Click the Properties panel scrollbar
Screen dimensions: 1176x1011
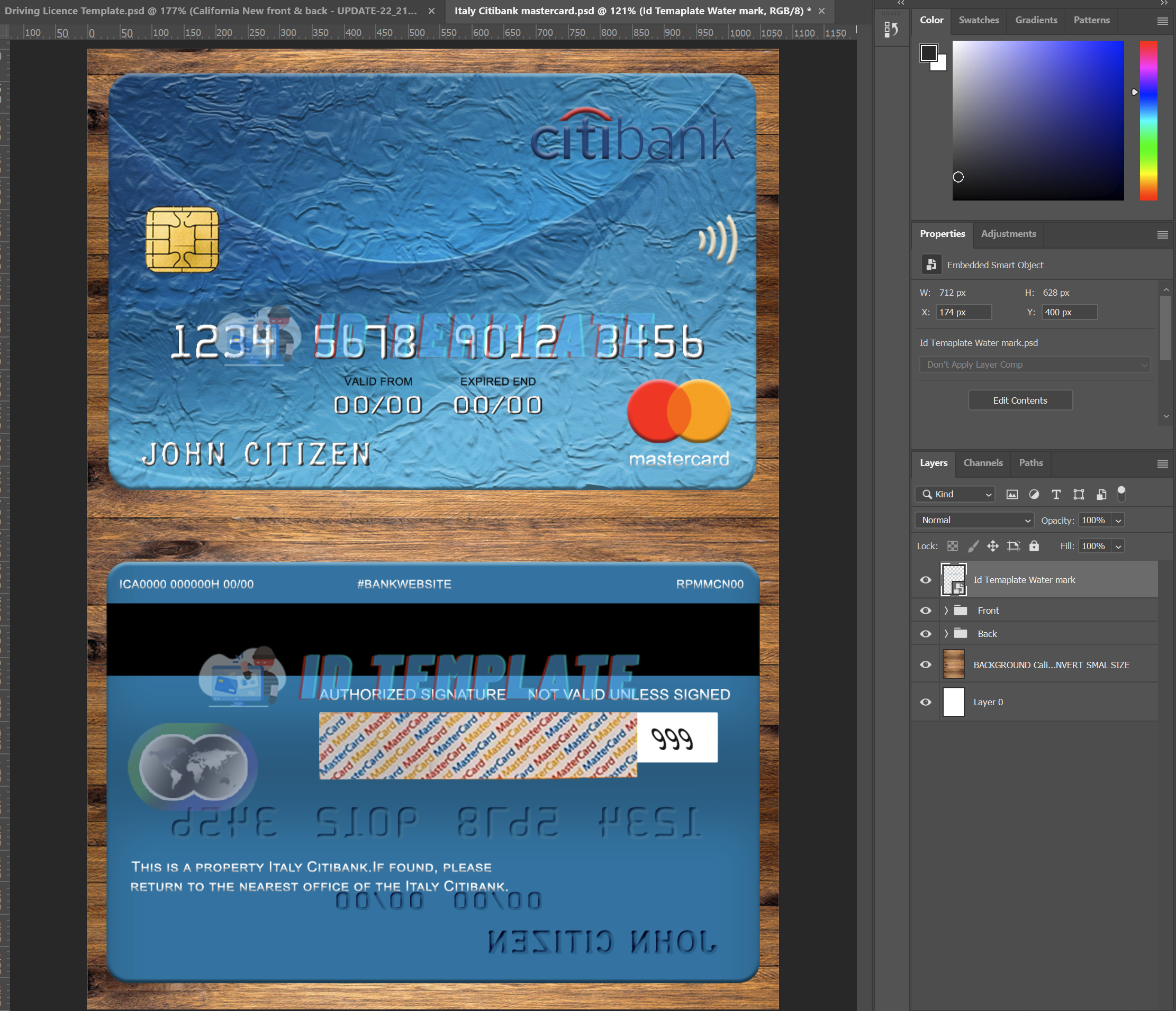1165,328
